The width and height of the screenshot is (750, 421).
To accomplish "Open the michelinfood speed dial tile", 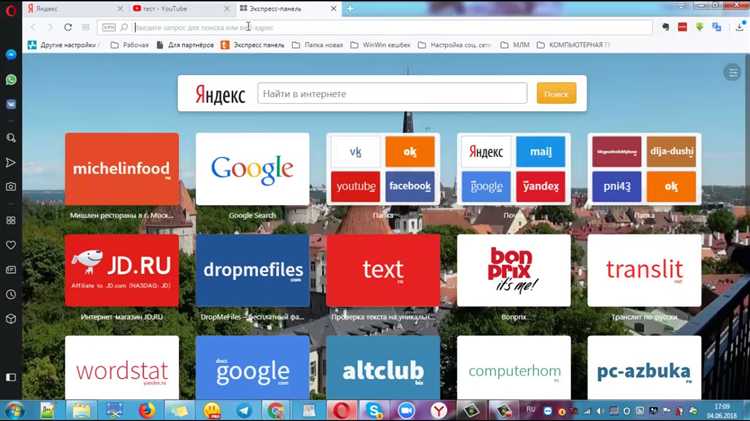I will click(122, 169).
